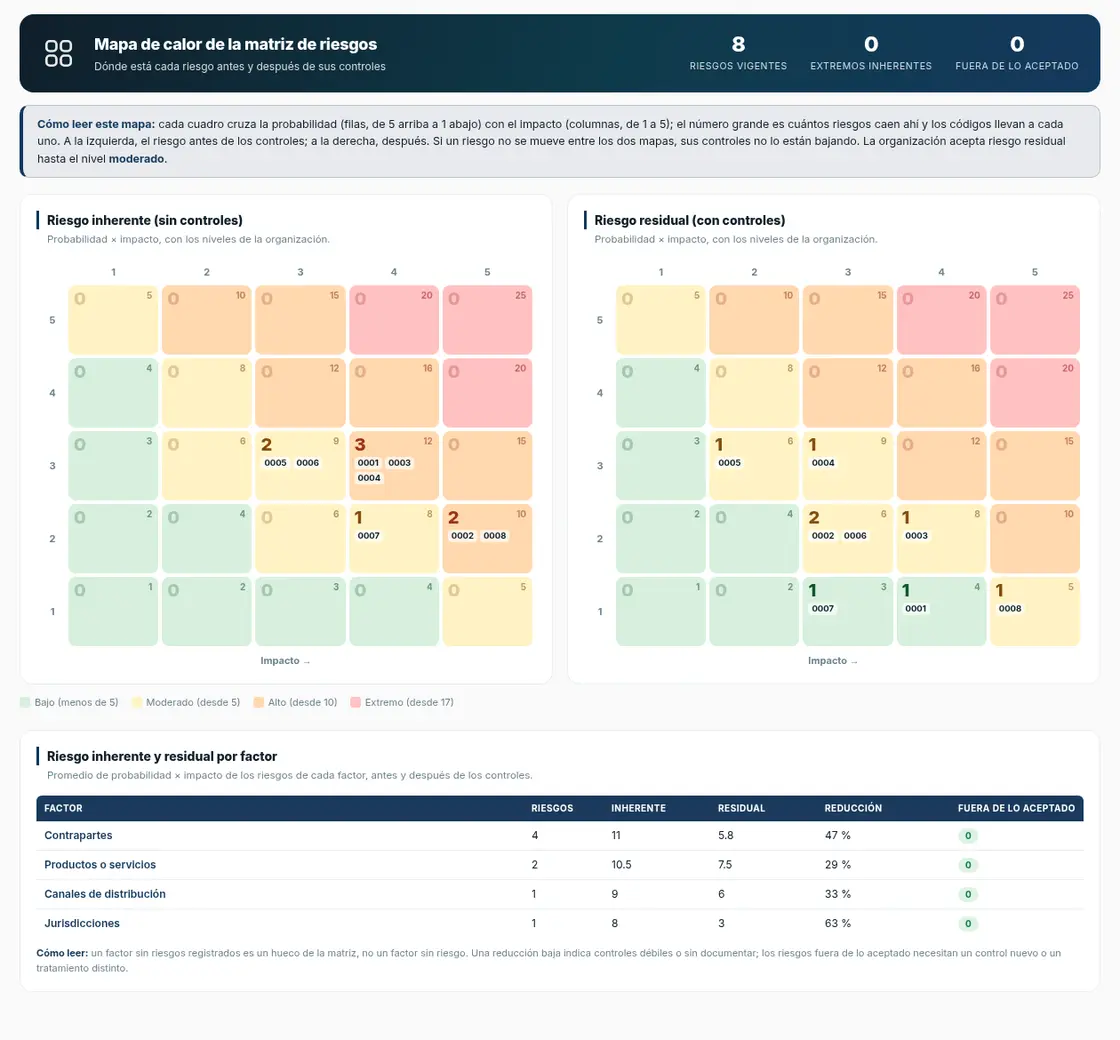Open the Jurisdicciones factor link
Screen dimensions: 1120x1040
tap(82, 923)
